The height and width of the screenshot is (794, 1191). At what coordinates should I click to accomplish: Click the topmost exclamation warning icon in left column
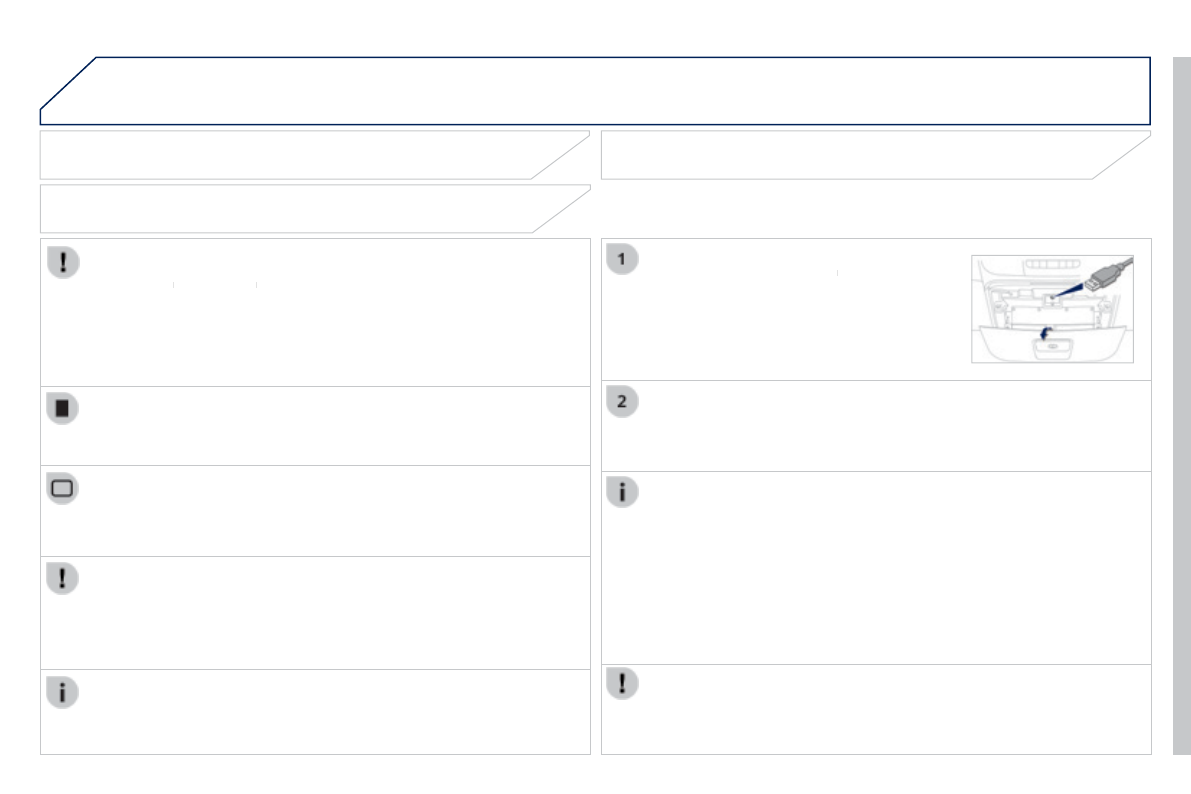point(63,263)
